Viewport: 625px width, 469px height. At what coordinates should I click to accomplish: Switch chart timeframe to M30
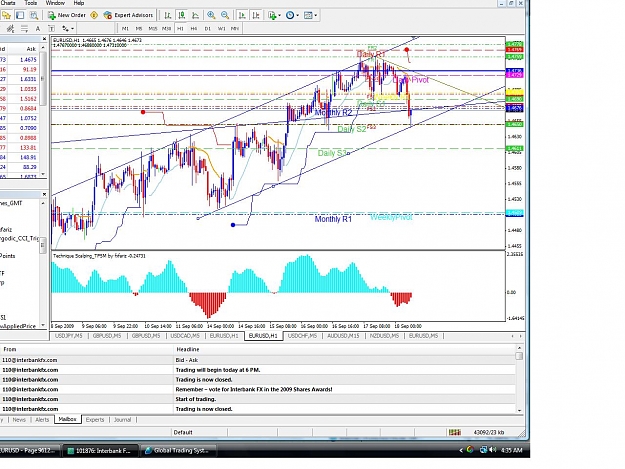pos(167,28)
